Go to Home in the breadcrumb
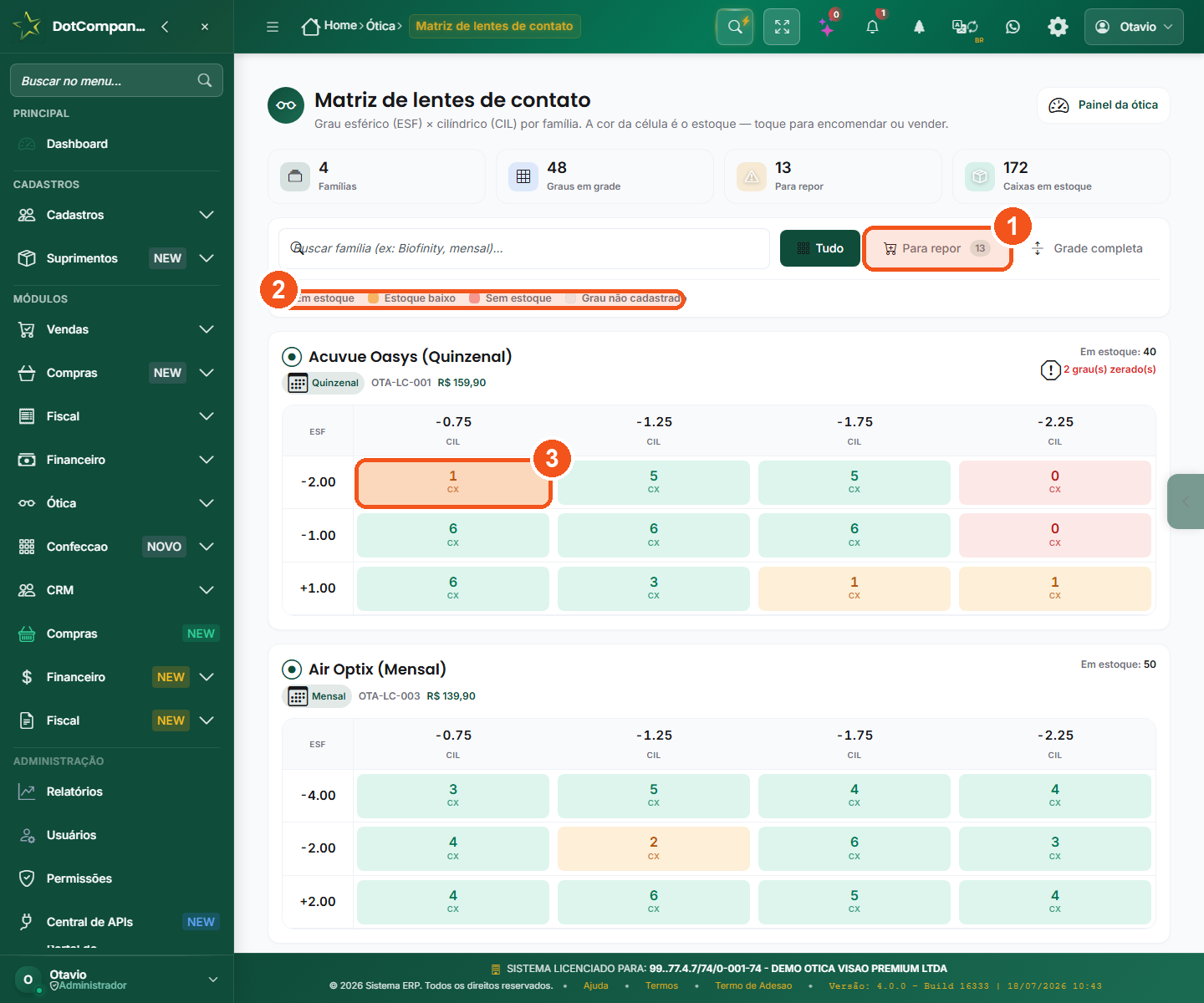This screenshot has width=1204, height=1003. point(329,26)
